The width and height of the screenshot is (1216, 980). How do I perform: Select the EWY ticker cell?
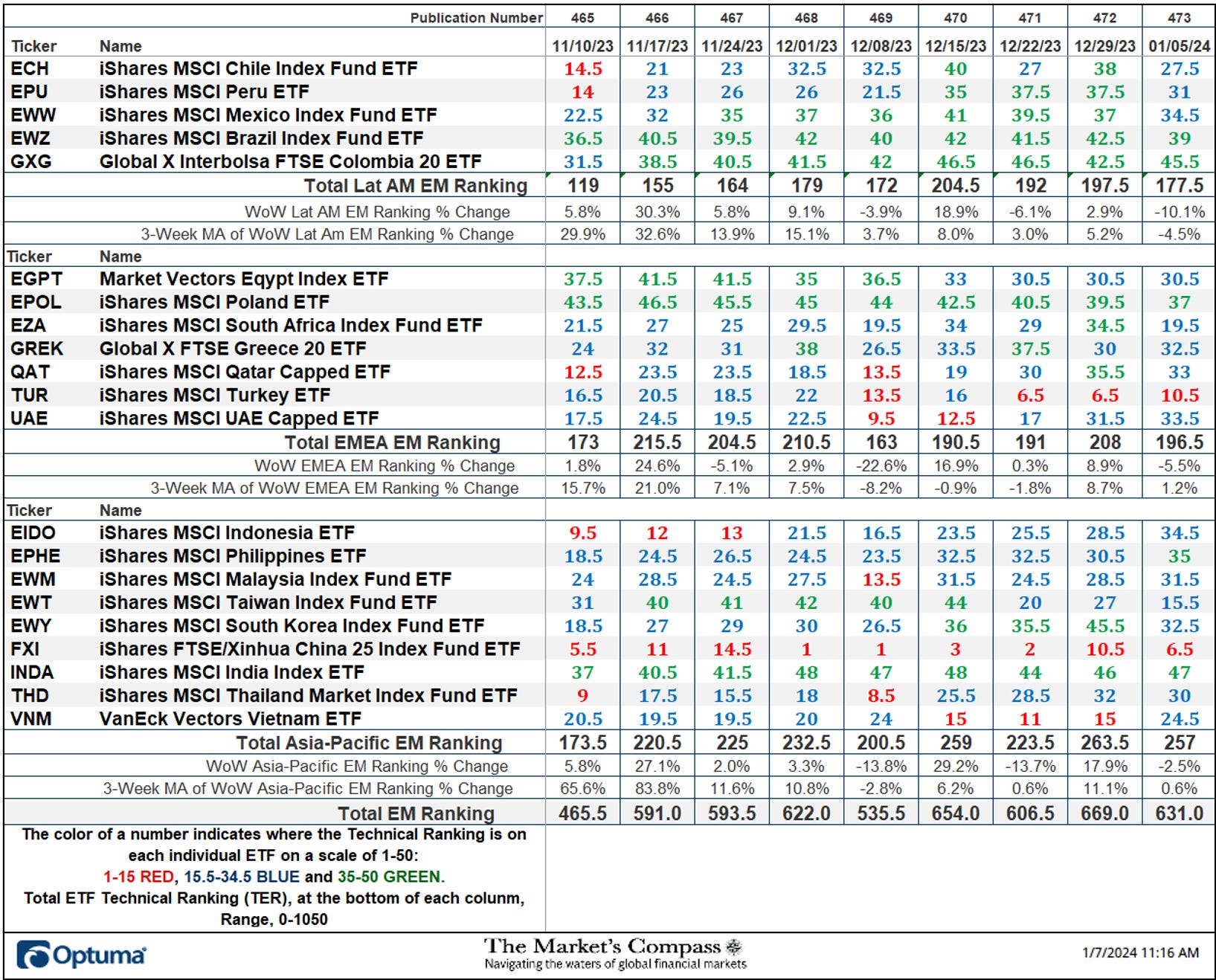pyautogui.click(x=31, y=625)
